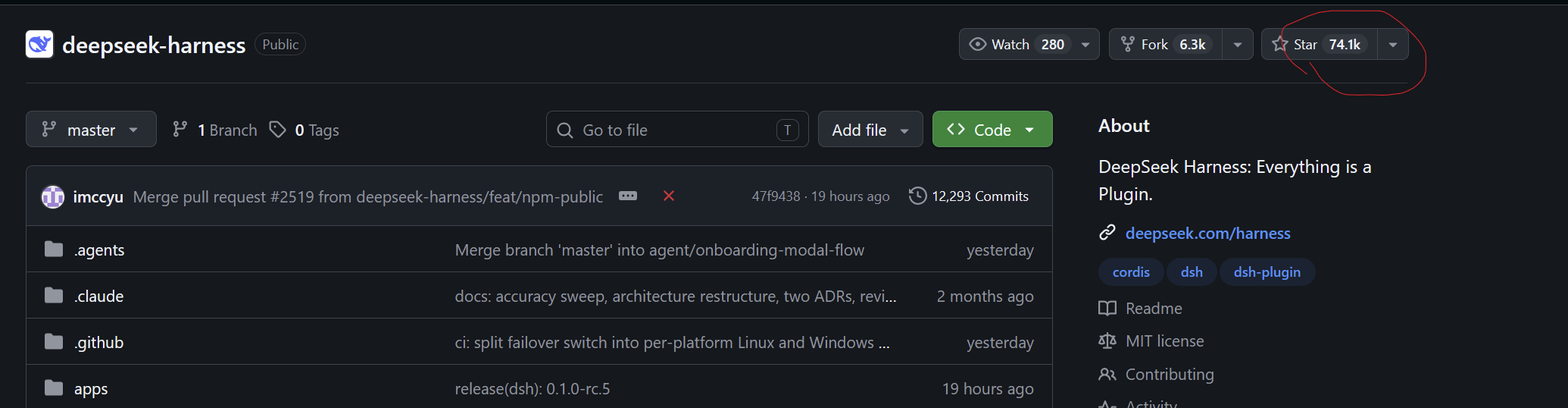View the 1 Branch link
Image resolution: width=1568 pixels, height=408 pixels.
pyautogui.click(x=215, y=130)
